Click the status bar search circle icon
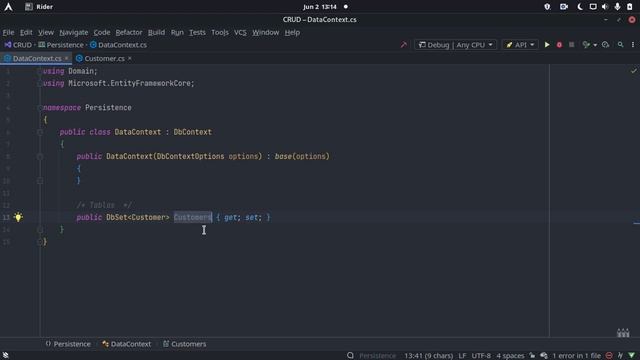 [x=350, y=356]
